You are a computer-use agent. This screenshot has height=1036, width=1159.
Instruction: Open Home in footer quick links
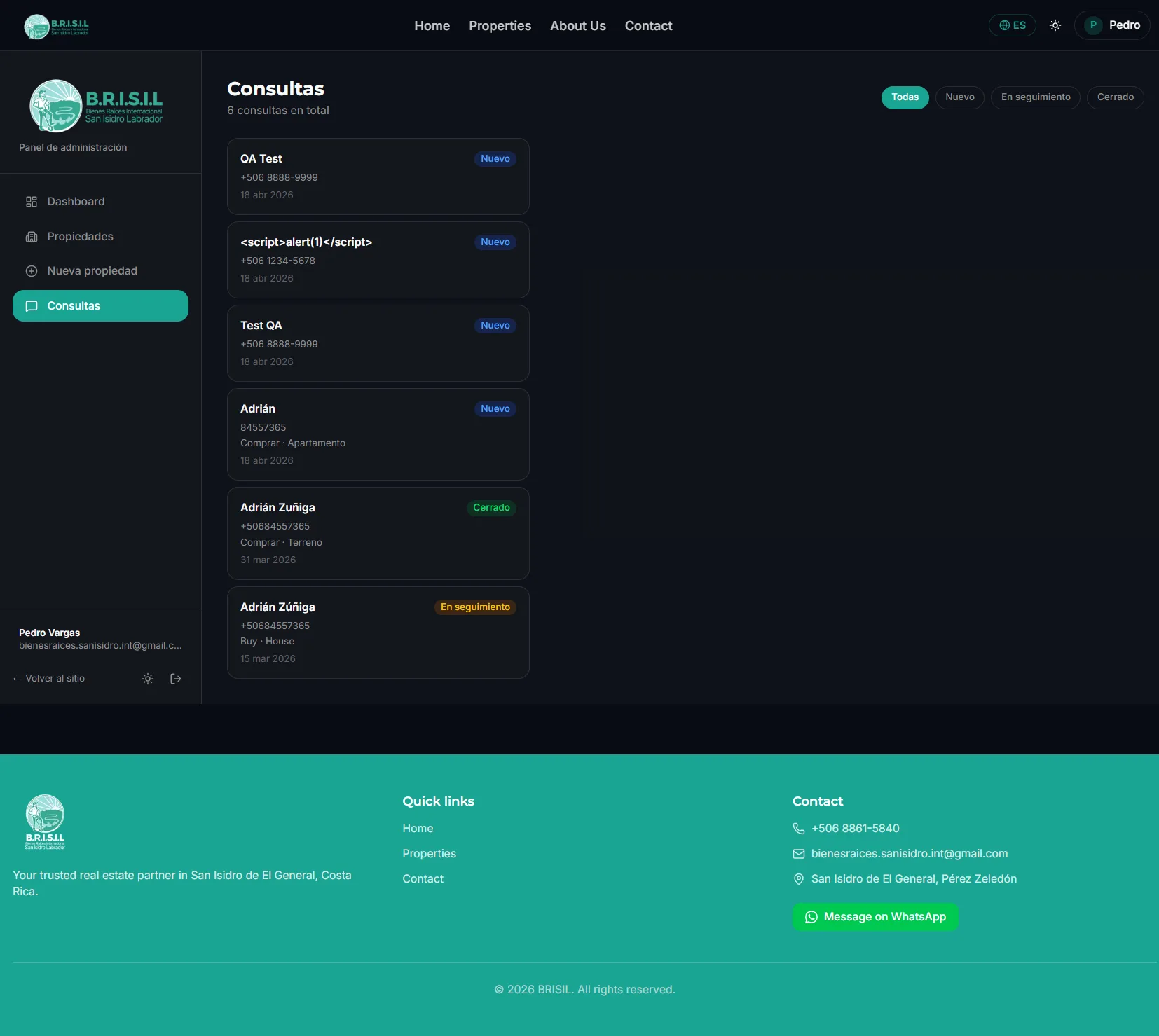(x=418, y=829)
